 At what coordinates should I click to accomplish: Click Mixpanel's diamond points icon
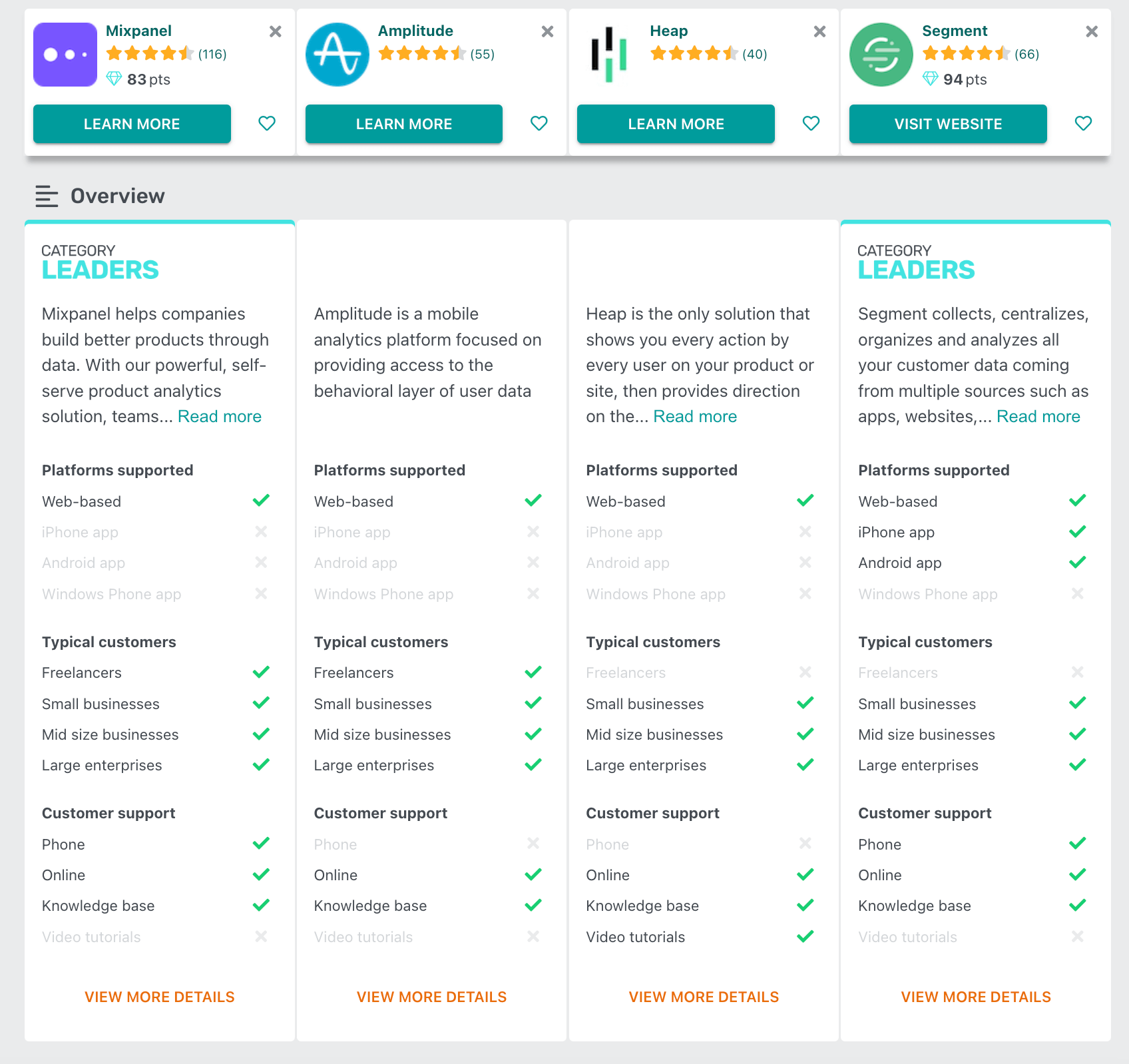coord(114,79)
